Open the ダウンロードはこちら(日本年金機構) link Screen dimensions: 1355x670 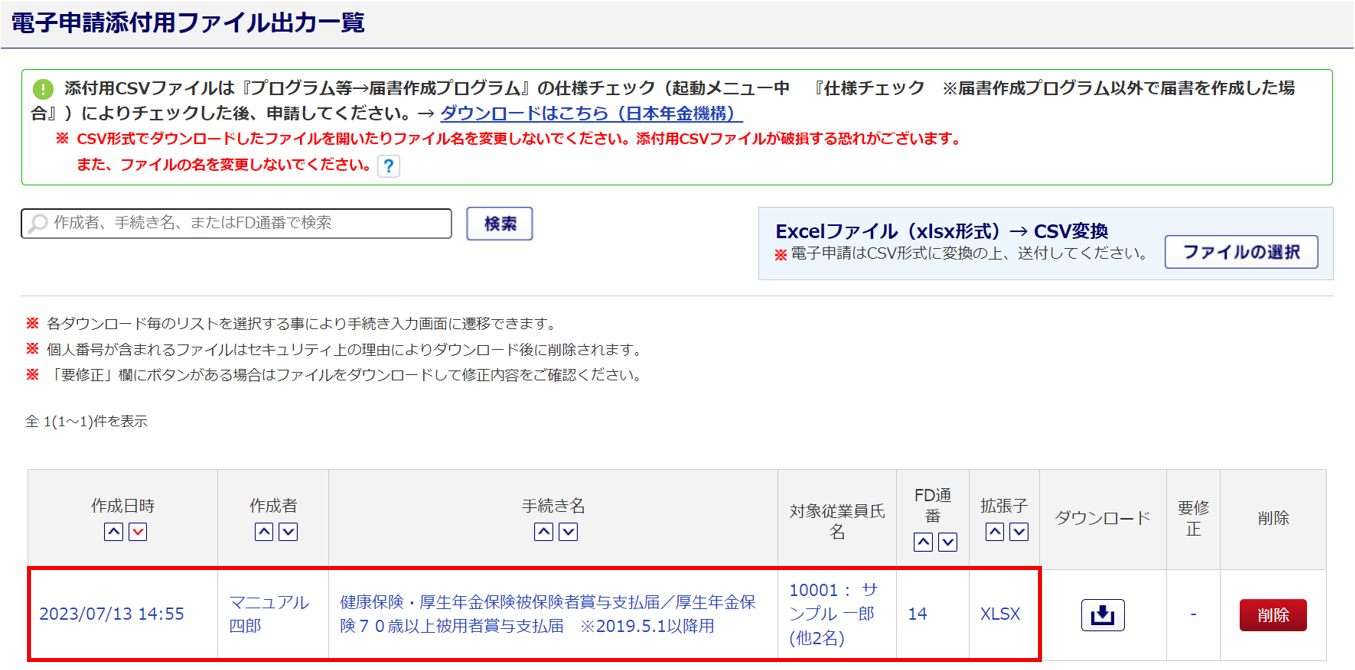coord(591,113)
